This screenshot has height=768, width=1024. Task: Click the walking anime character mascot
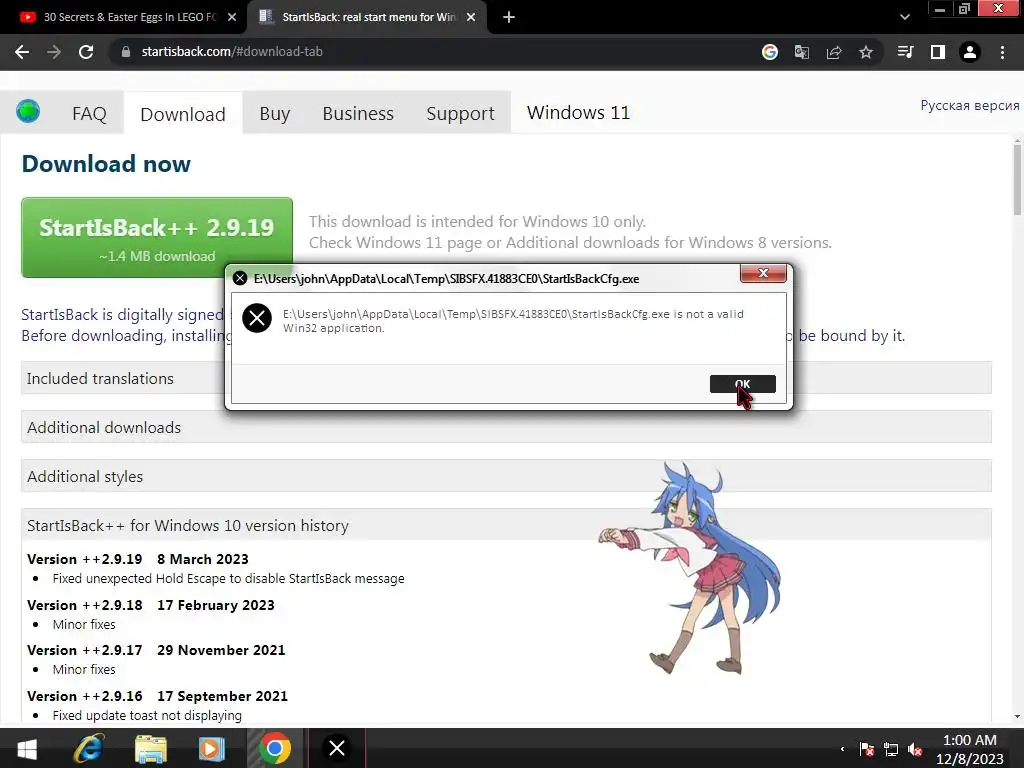[x=691, y=568]
